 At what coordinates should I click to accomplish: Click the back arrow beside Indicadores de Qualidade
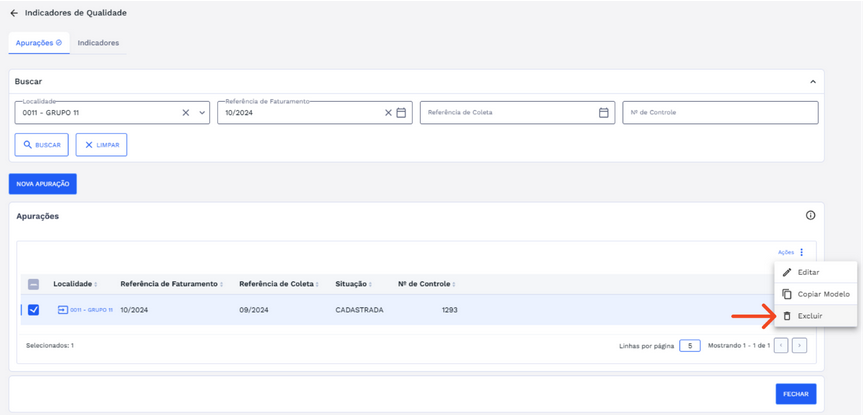click(x=14, y=13)
